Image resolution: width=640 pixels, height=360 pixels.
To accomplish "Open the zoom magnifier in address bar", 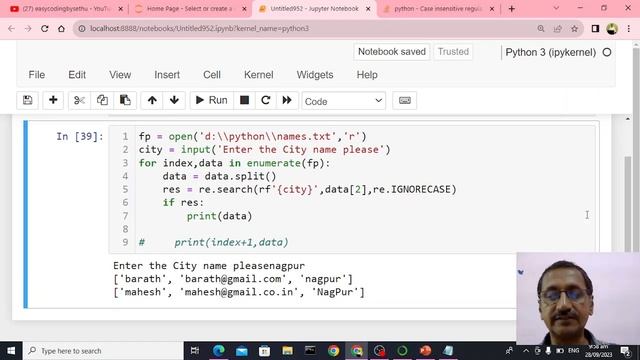I will pyautogui.click(x=541, y=29).
